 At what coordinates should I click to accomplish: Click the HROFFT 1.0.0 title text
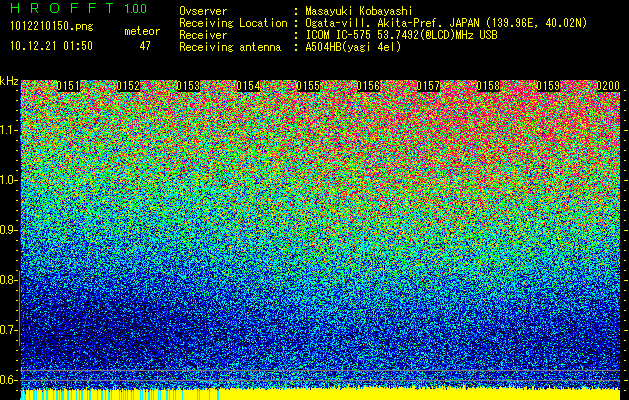click(x=79, y=8)
